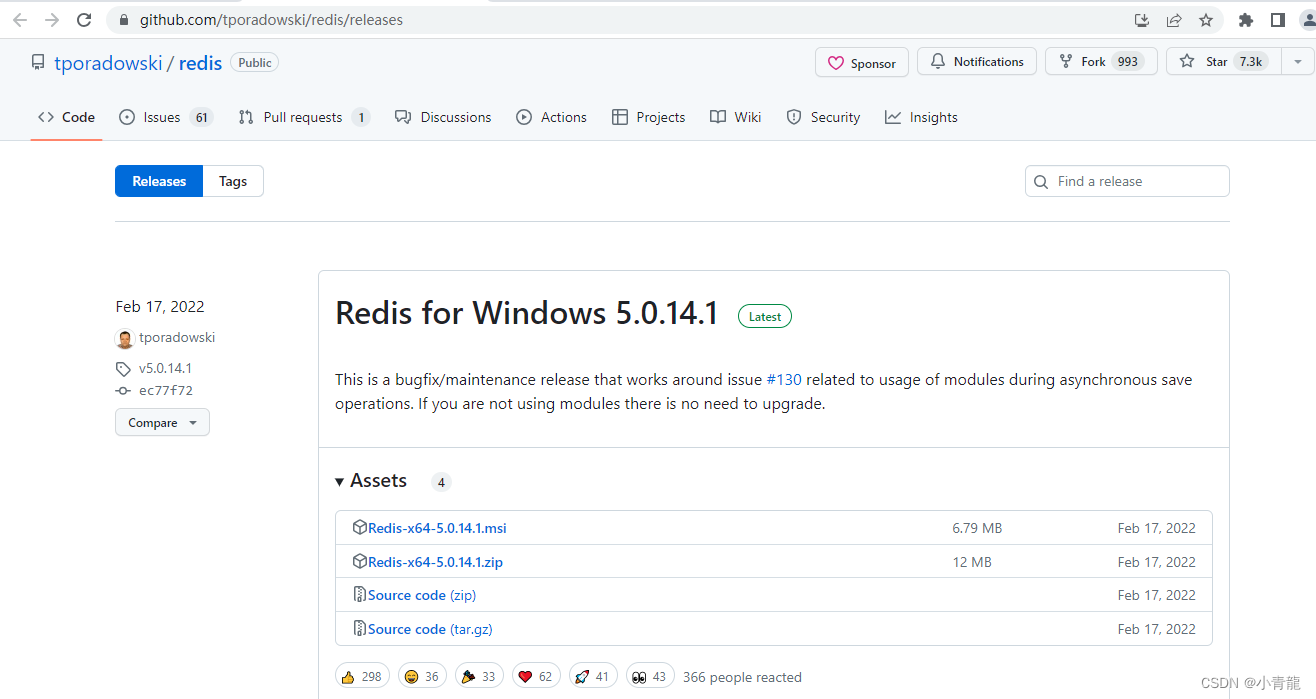1316x699 pixels.
Task: React with thumbs up (298)
Action: [362, 676]
